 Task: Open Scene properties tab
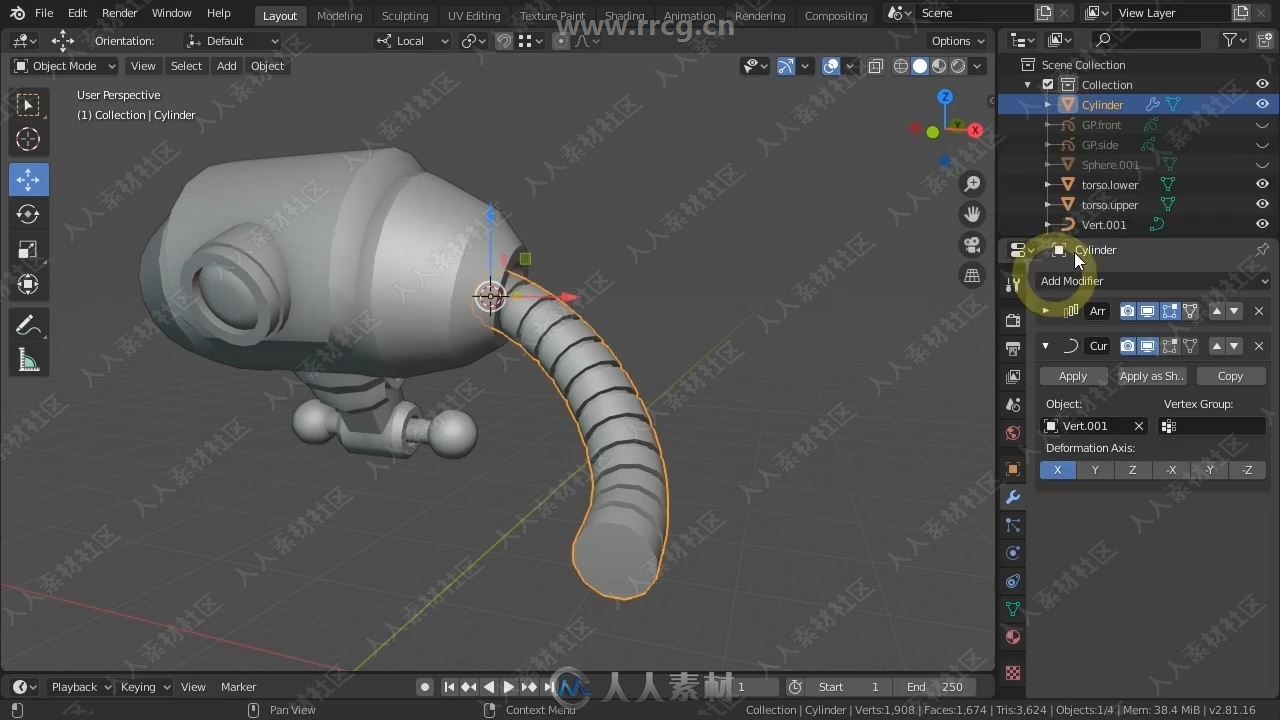pyautogui.click(x=1013, y=405)
